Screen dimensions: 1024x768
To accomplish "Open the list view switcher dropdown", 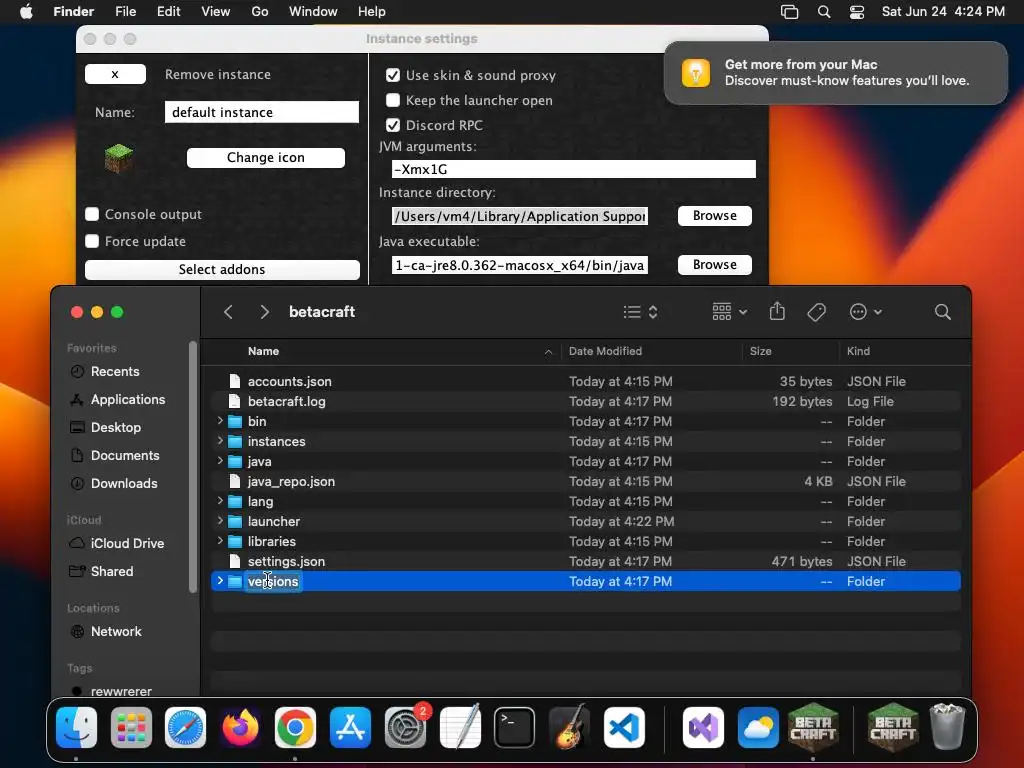I will point(640,312).
